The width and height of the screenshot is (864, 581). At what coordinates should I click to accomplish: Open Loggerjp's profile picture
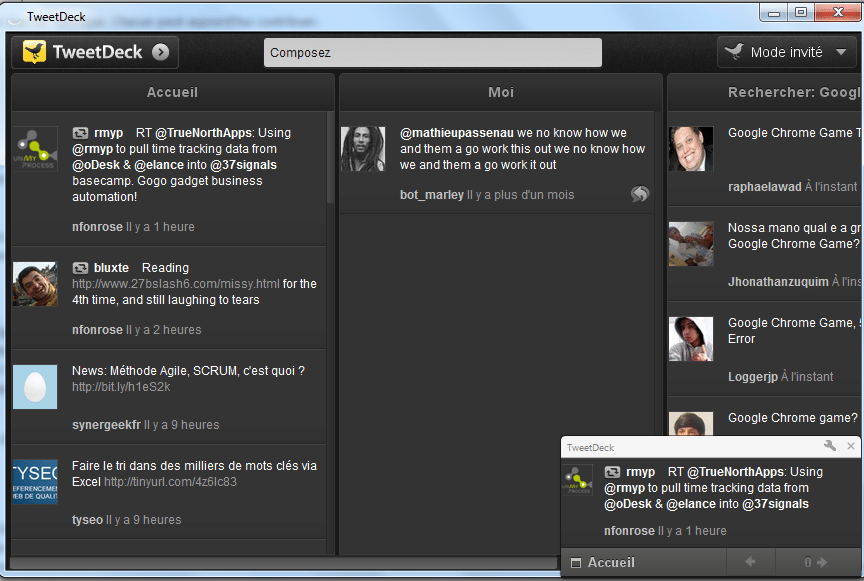pos(691,339)
